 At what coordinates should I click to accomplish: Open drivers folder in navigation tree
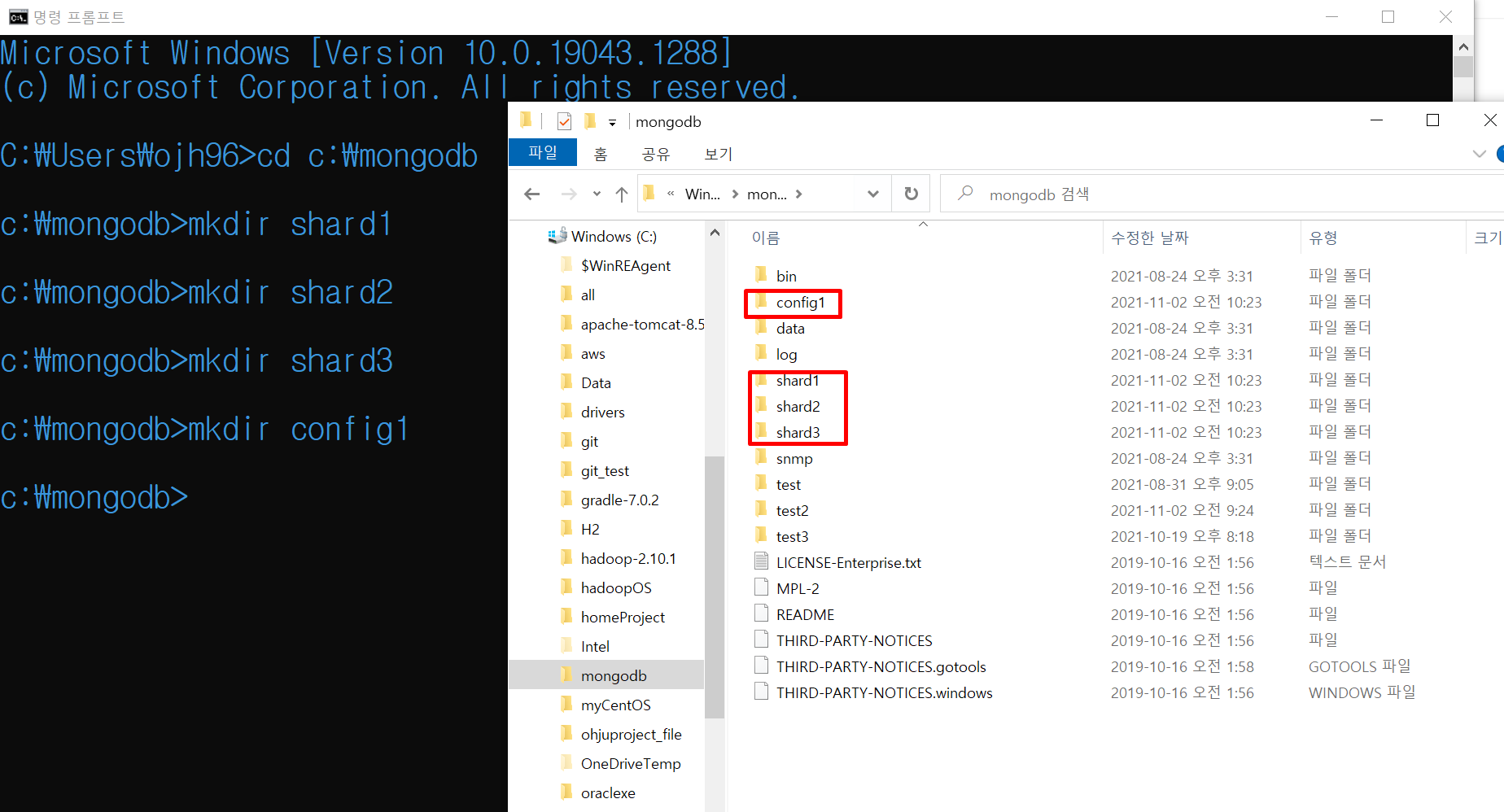tap(602, 413)
